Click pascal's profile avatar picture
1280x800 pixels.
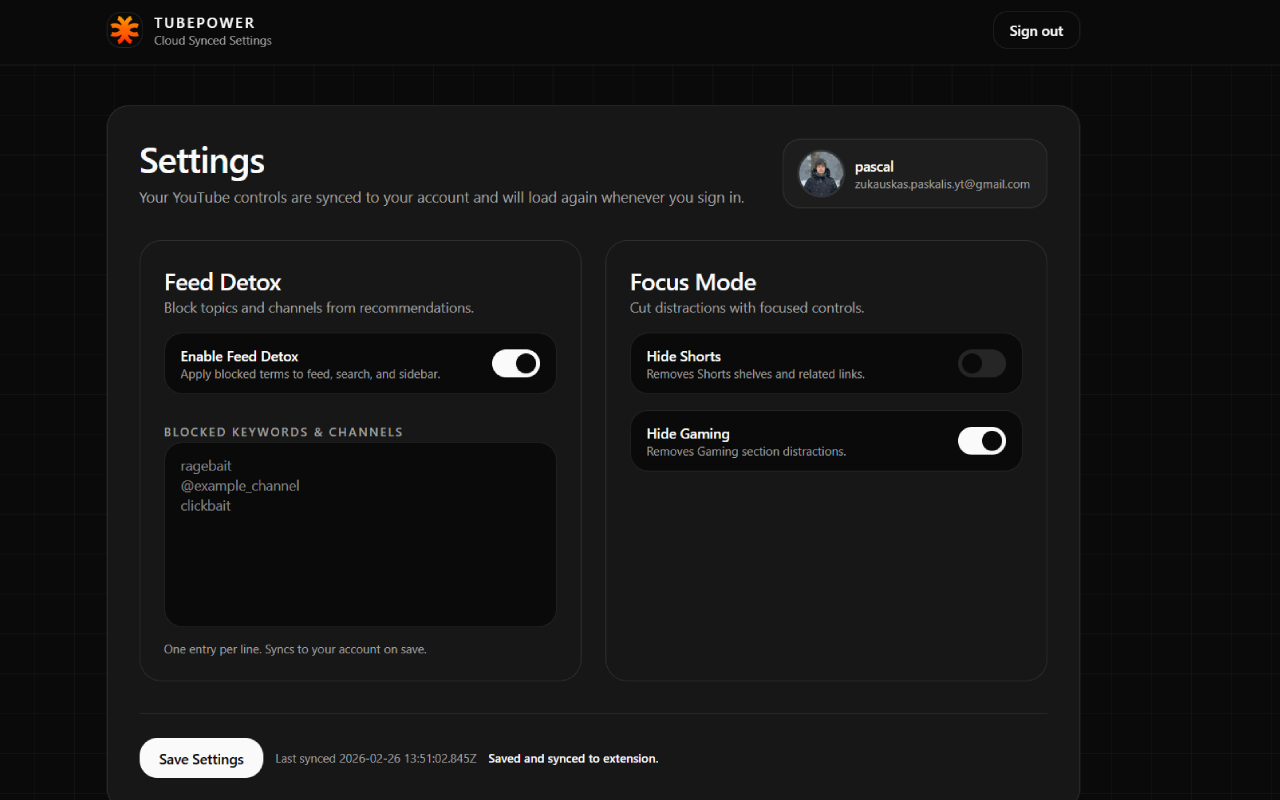[820, 173]
